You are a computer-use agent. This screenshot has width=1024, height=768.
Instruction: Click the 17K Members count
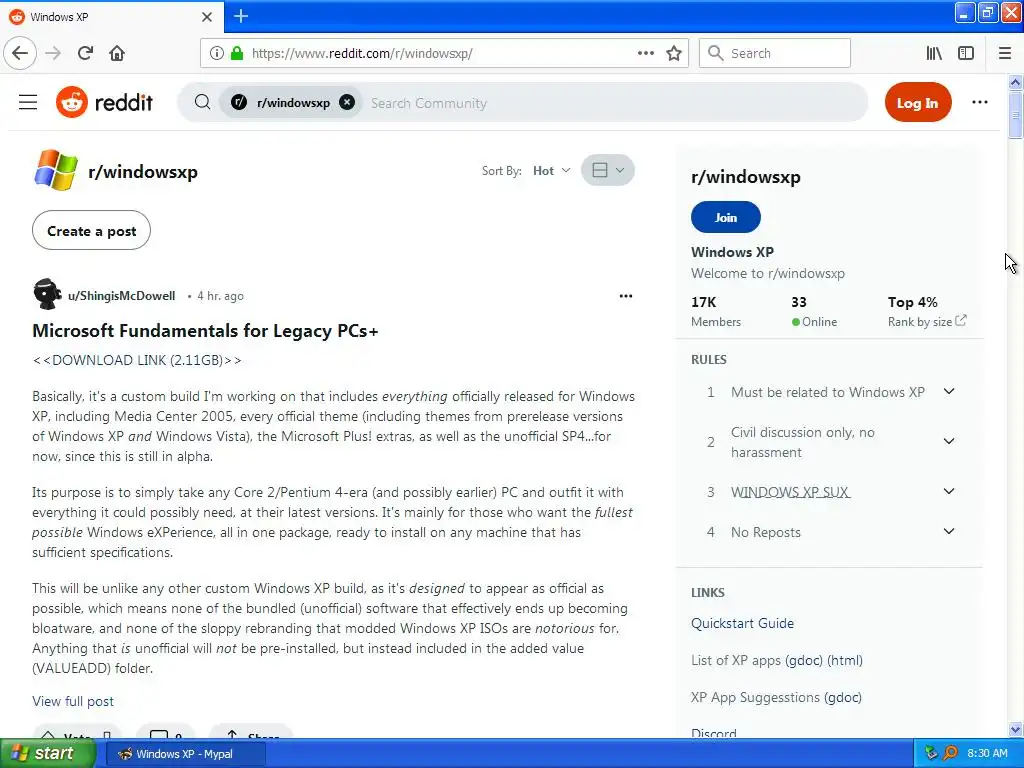click(x=716, y=311)
